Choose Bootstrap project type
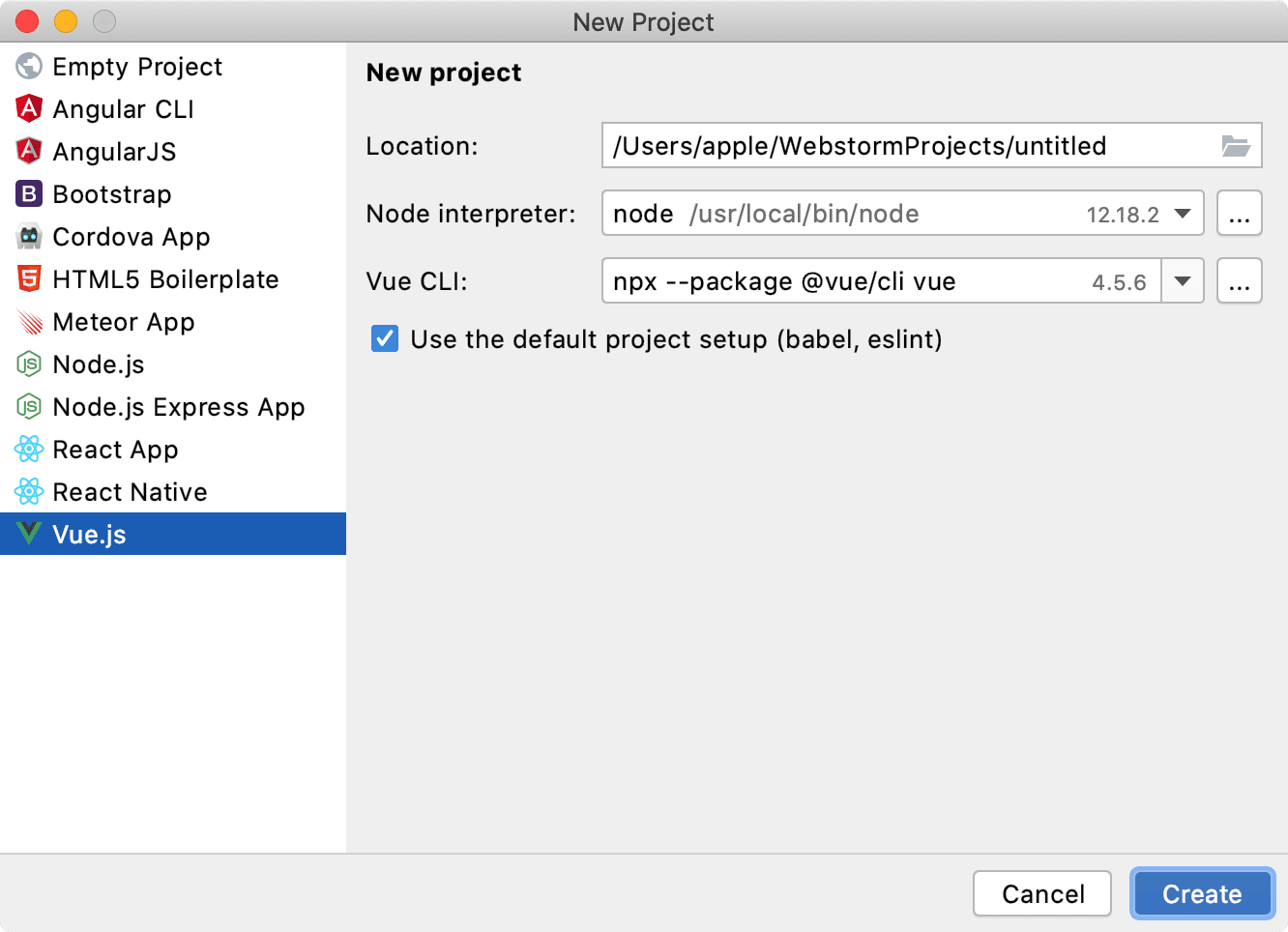The image size is (1288, 932). [173, 193]
